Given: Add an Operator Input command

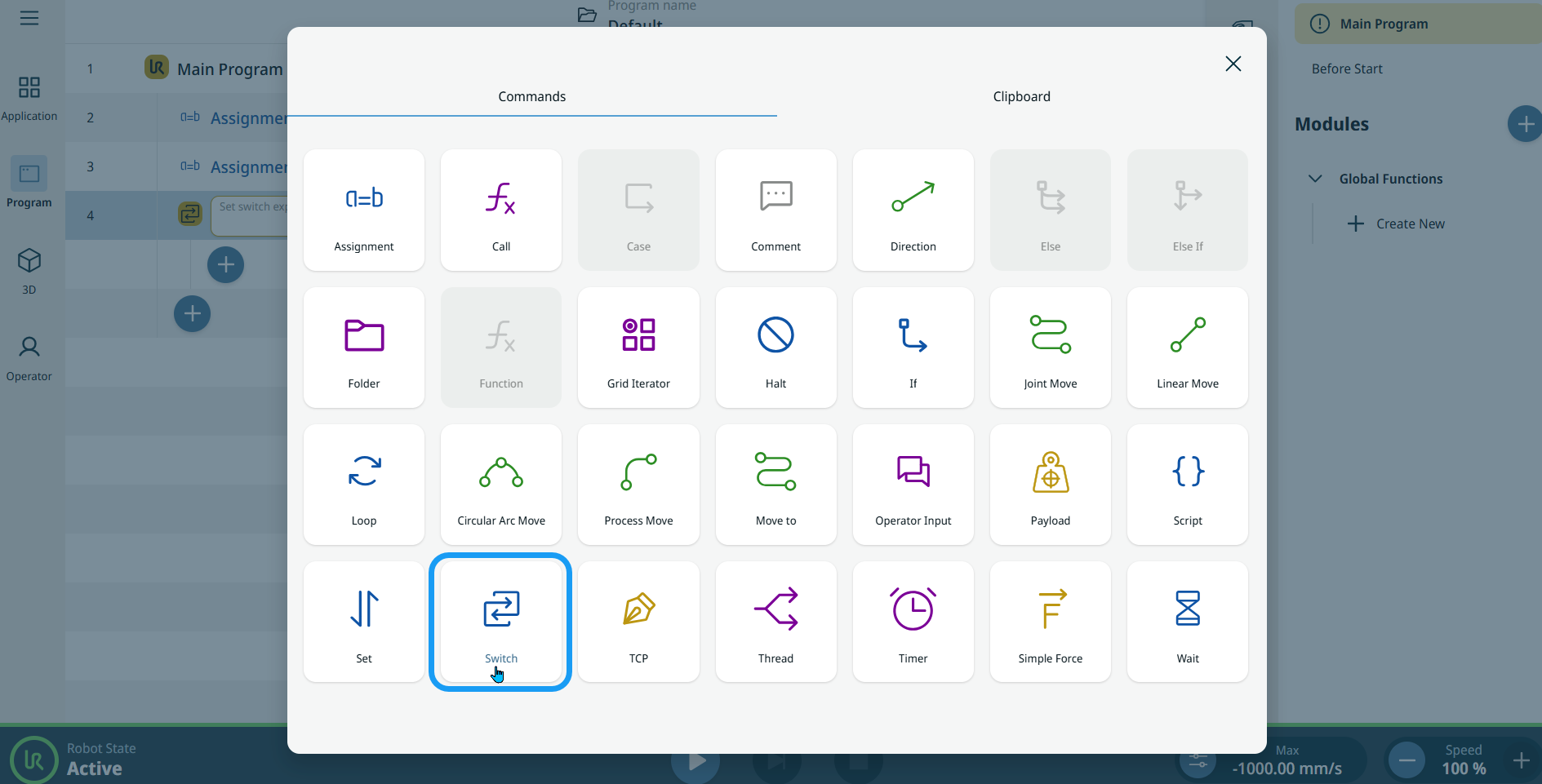Looking at the screenshot, I should [913, 485].
